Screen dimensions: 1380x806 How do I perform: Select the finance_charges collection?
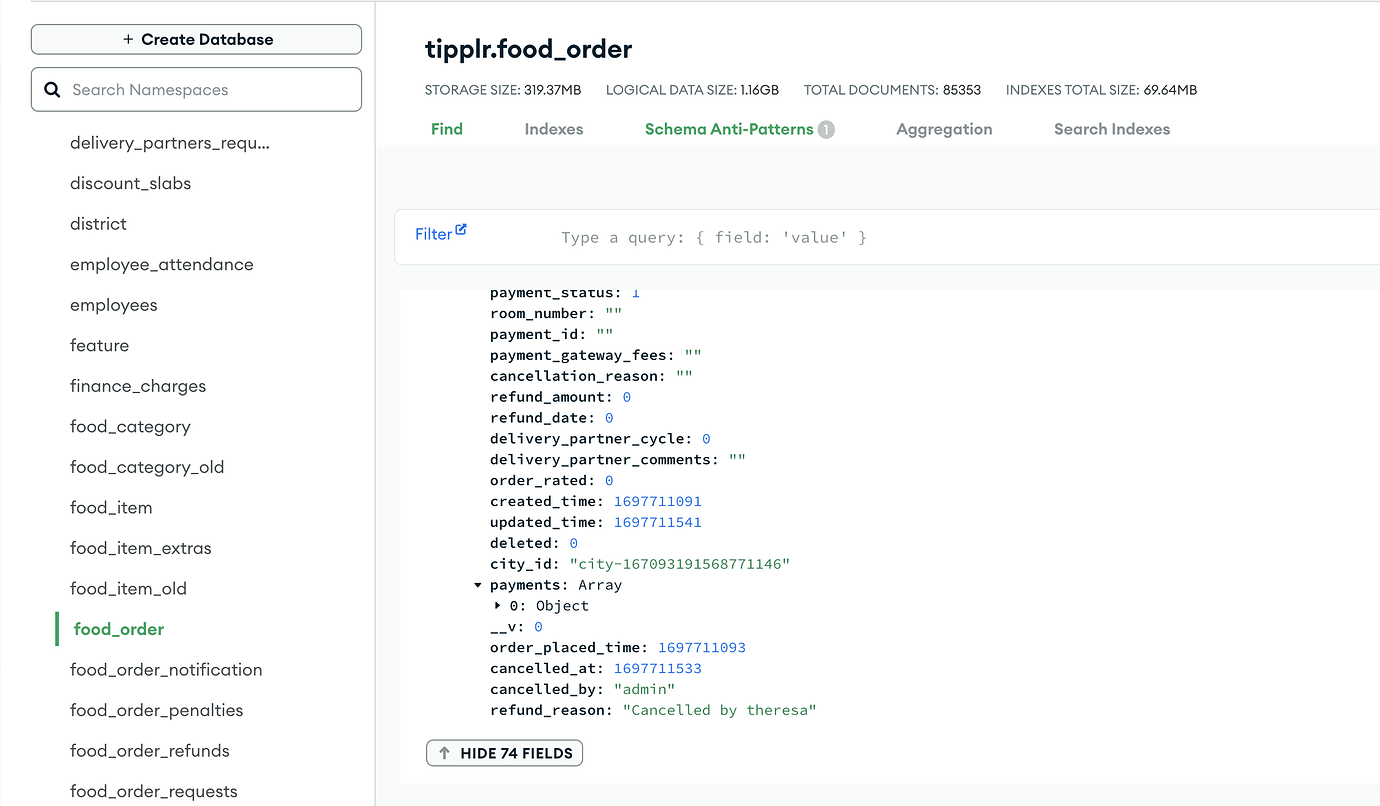pyautogui.click(x=138, y=386)
